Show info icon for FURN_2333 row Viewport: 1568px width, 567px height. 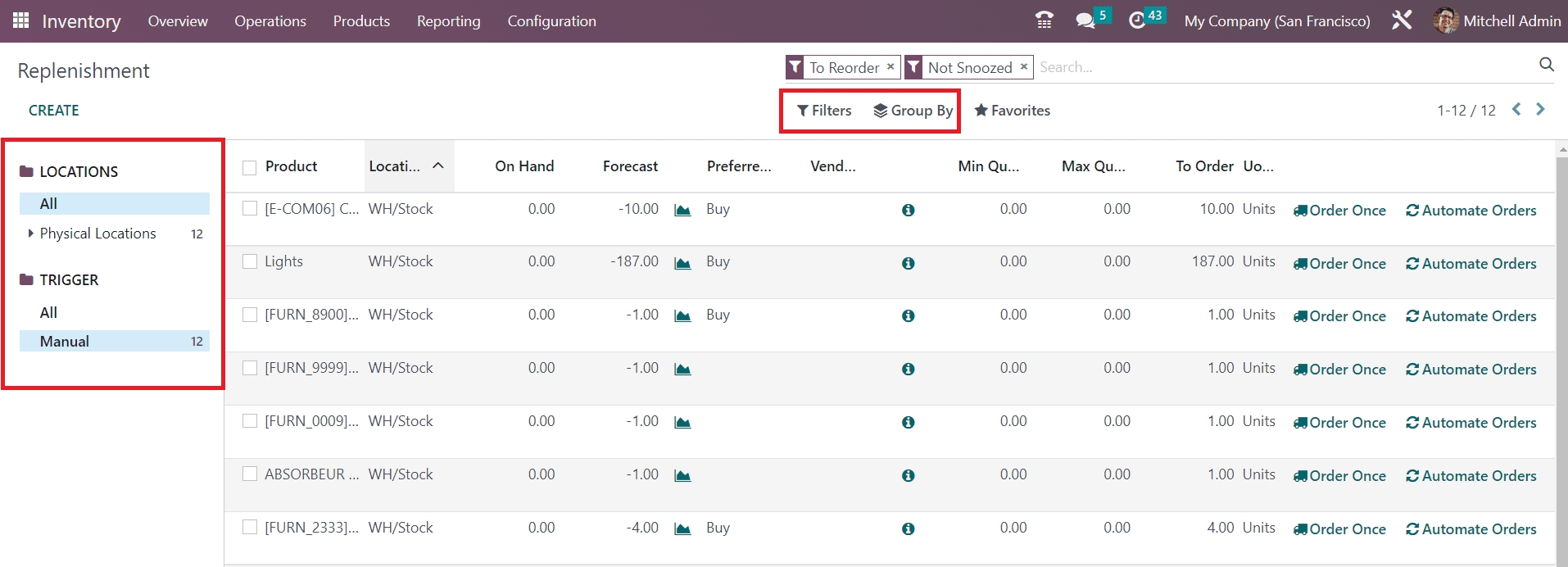pos(908,529)
